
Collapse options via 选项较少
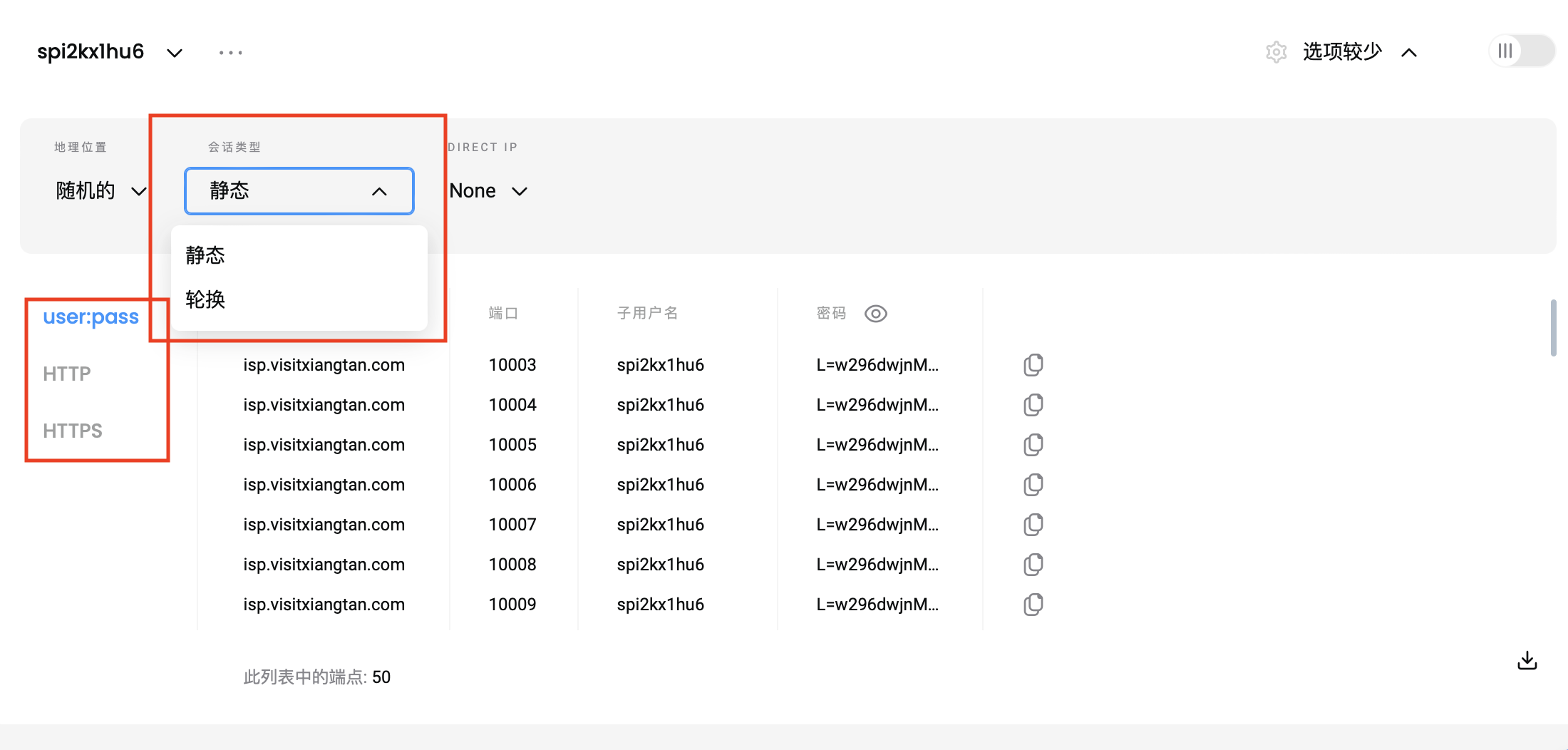[x=1360, y=52]
